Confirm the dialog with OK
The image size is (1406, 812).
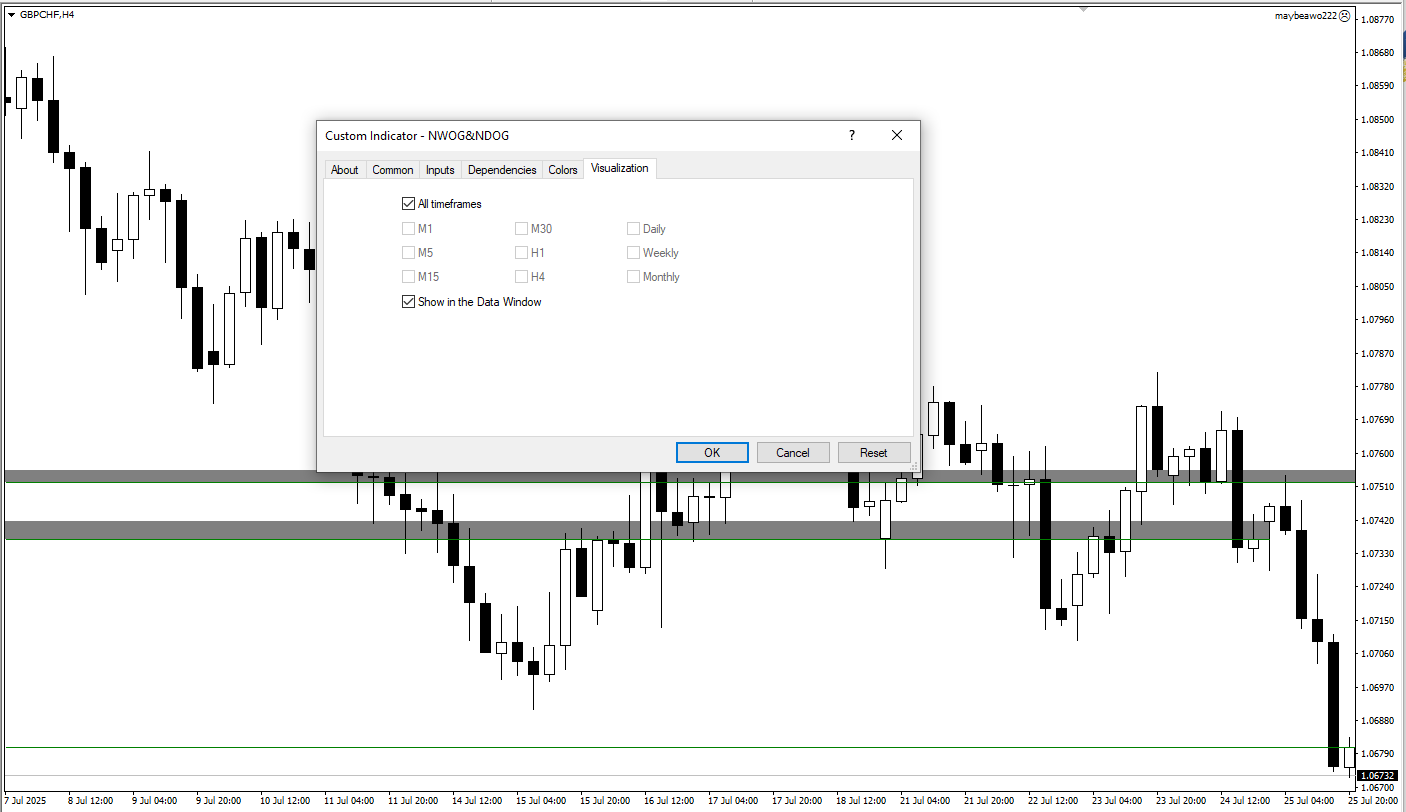tap(712, 453)
